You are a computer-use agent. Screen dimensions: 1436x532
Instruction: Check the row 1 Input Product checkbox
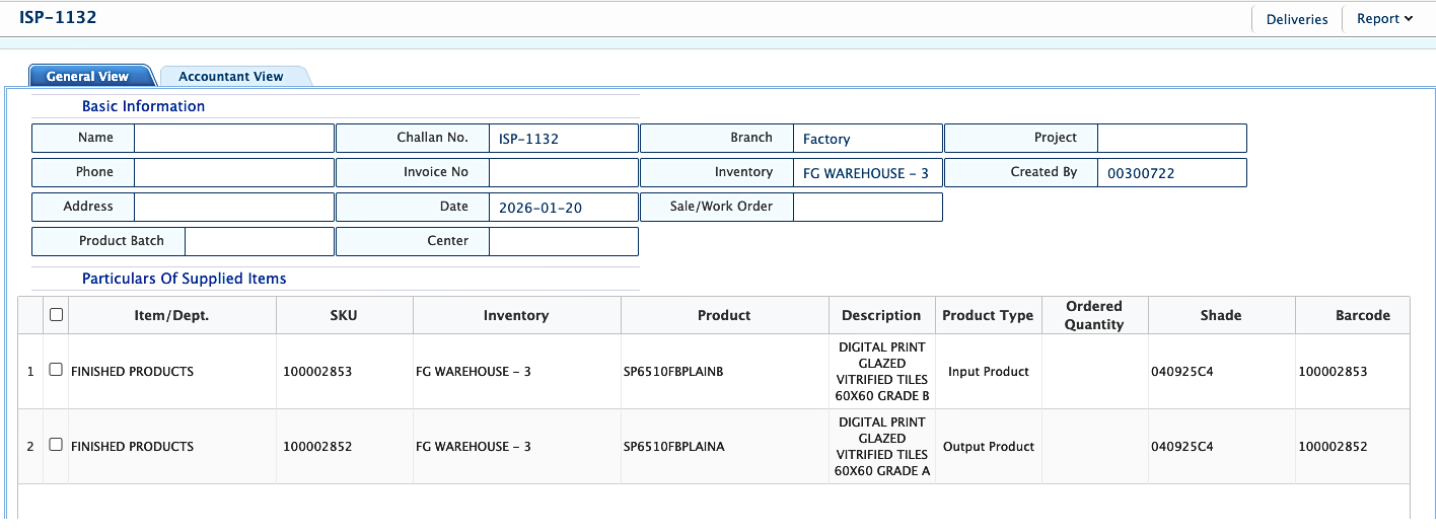click(56, 370)
